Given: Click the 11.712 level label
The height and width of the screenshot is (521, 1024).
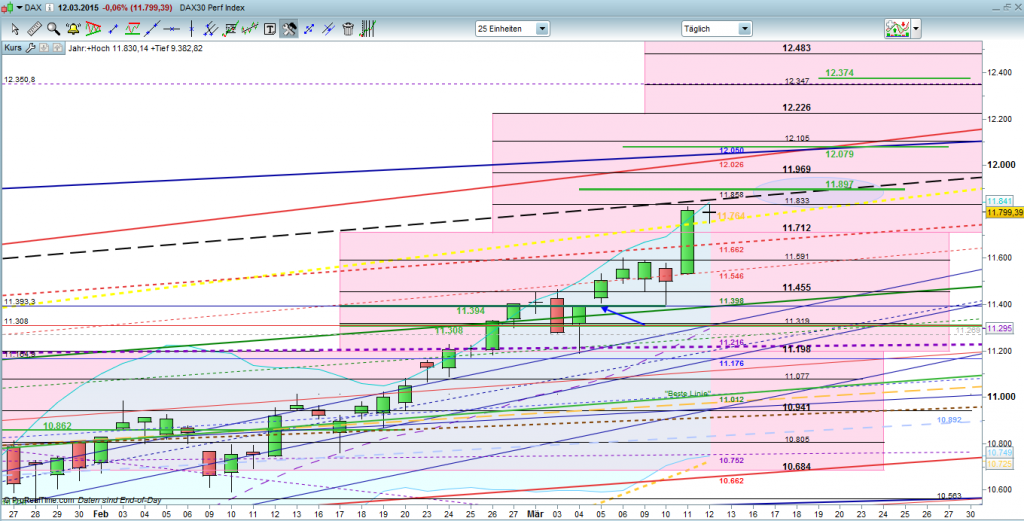Looking at the screenshot, I should click(797, 227).
